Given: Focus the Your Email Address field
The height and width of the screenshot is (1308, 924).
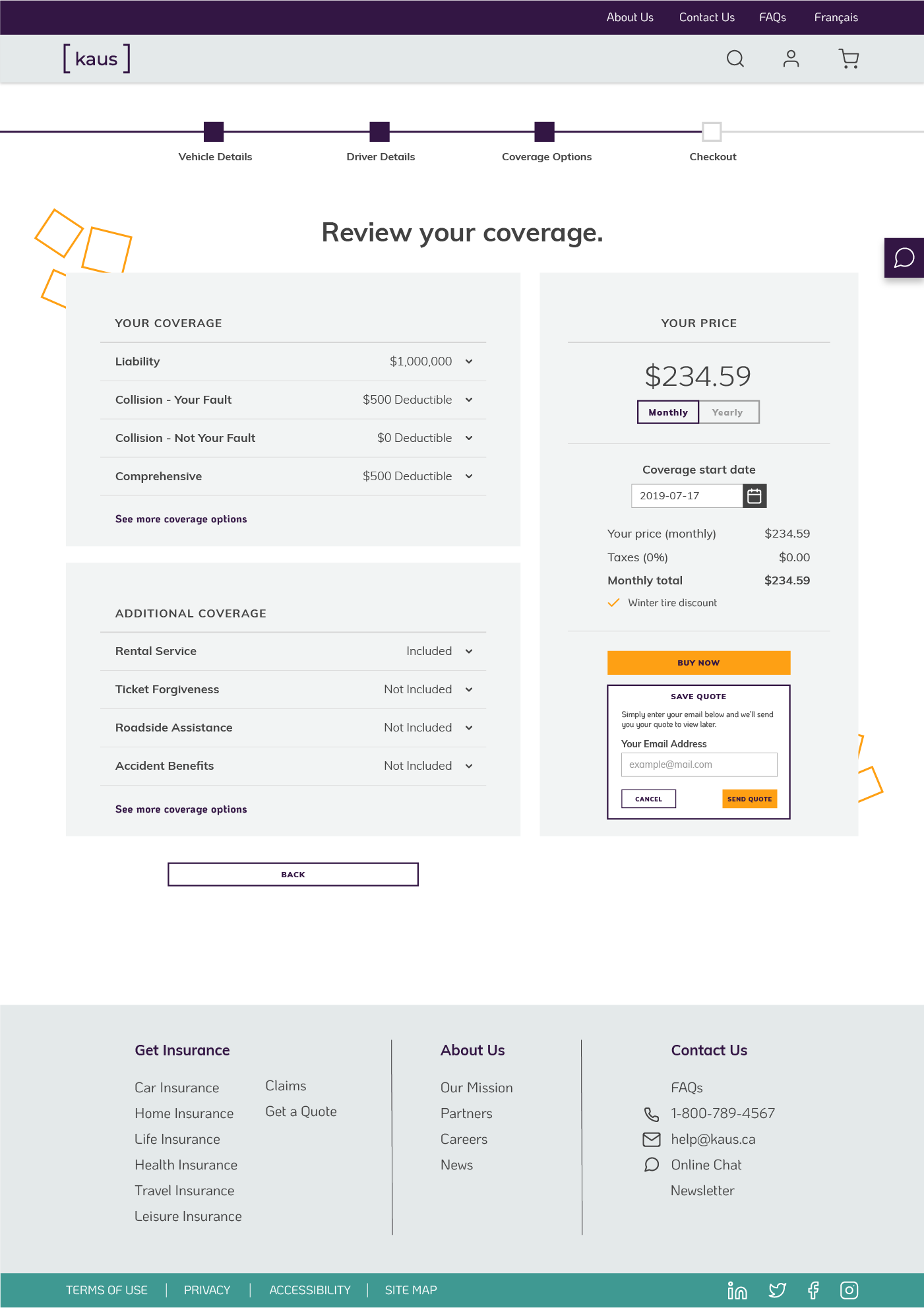Looking at the screenshot, I should point(699,764).
